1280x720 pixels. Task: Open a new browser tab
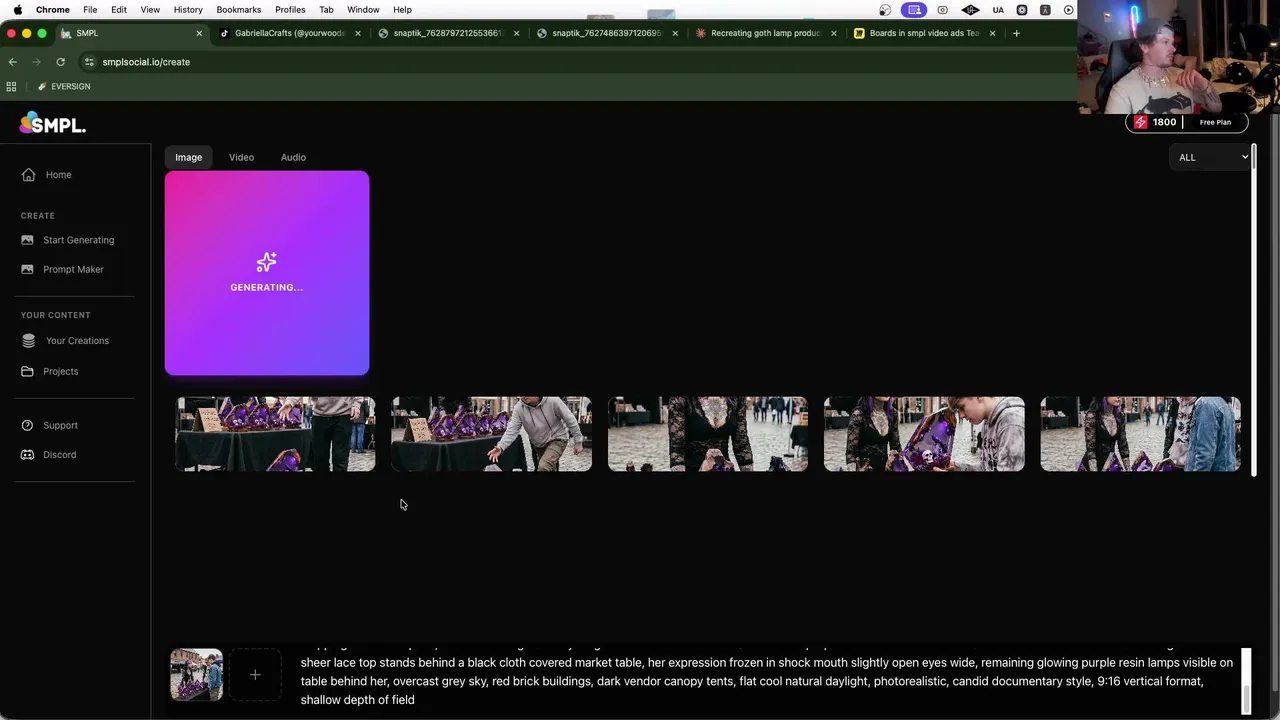pyautogui.click(x=1016, y=33)
